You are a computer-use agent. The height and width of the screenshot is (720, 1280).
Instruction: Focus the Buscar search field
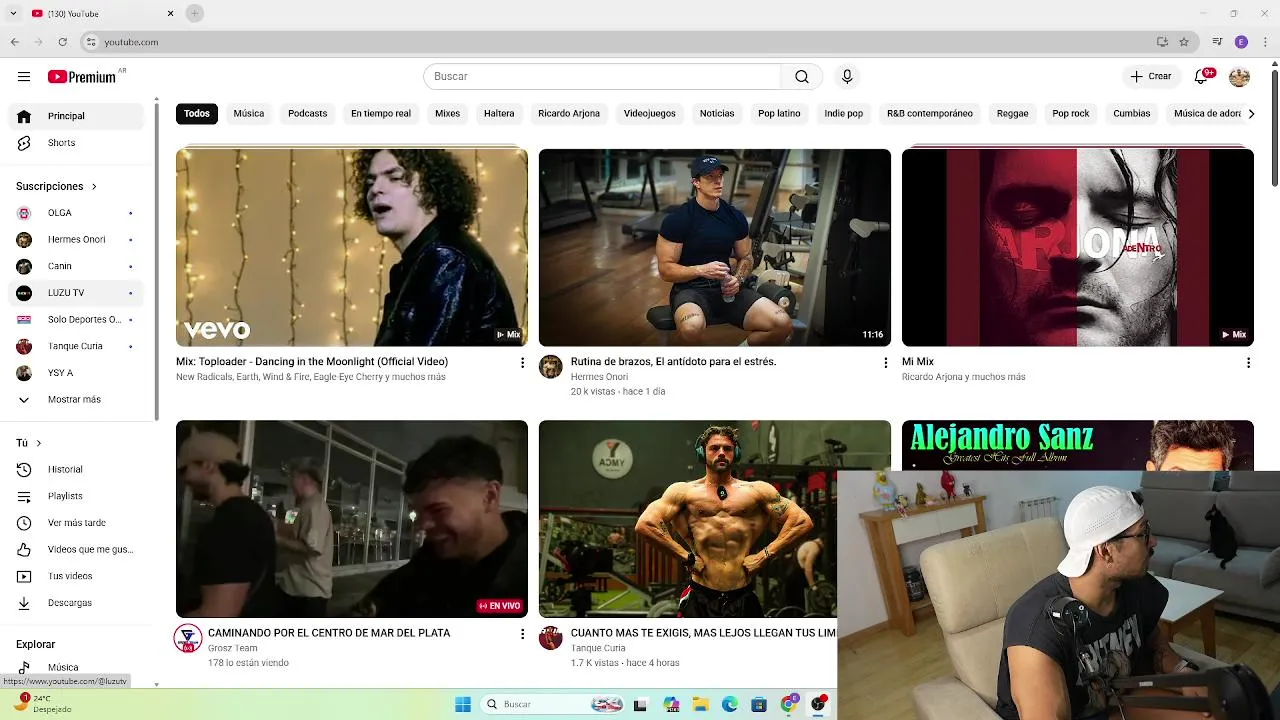[x=602, y=77]
